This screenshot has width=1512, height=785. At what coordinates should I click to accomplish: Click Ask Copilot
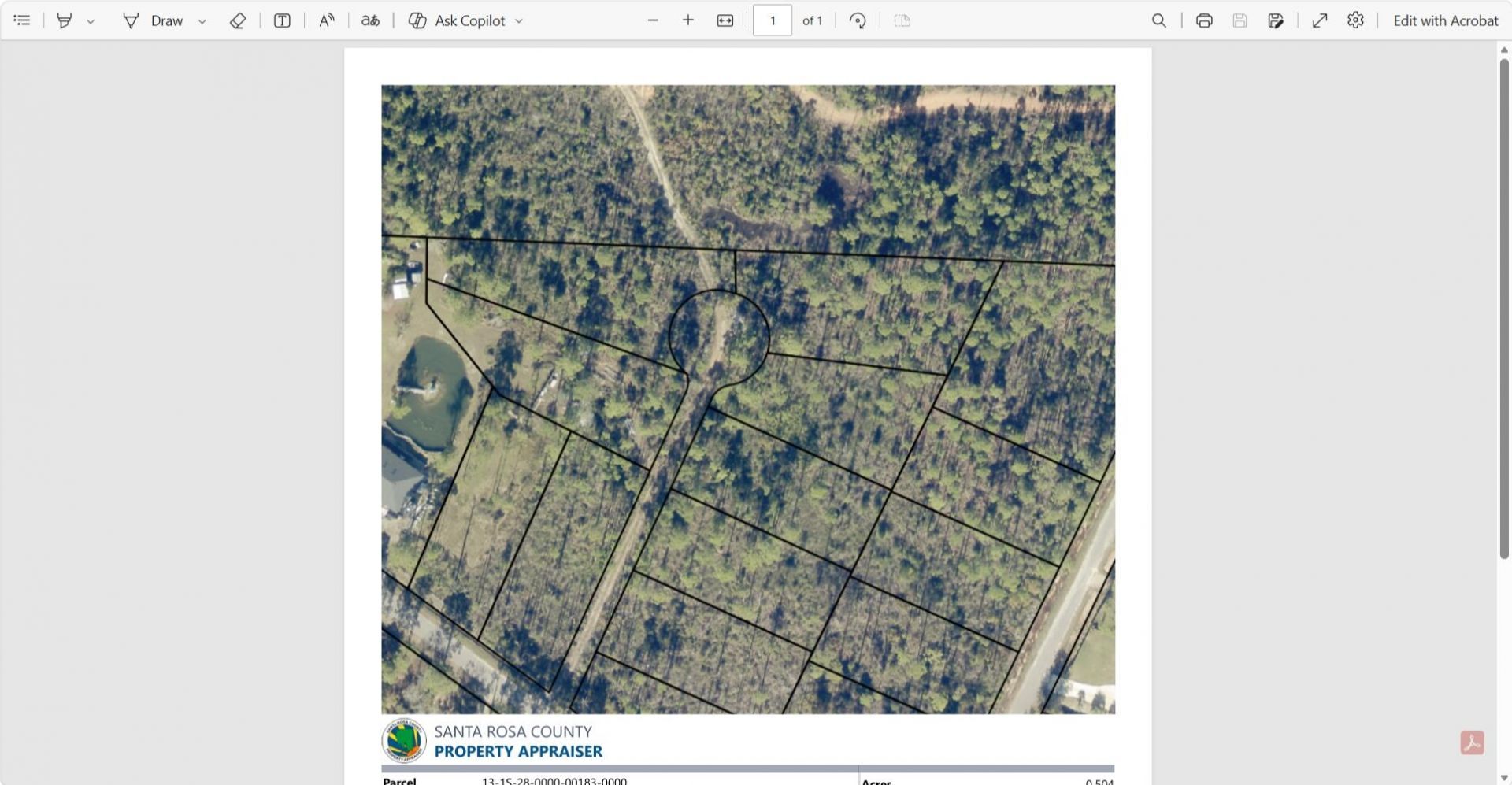458,20
